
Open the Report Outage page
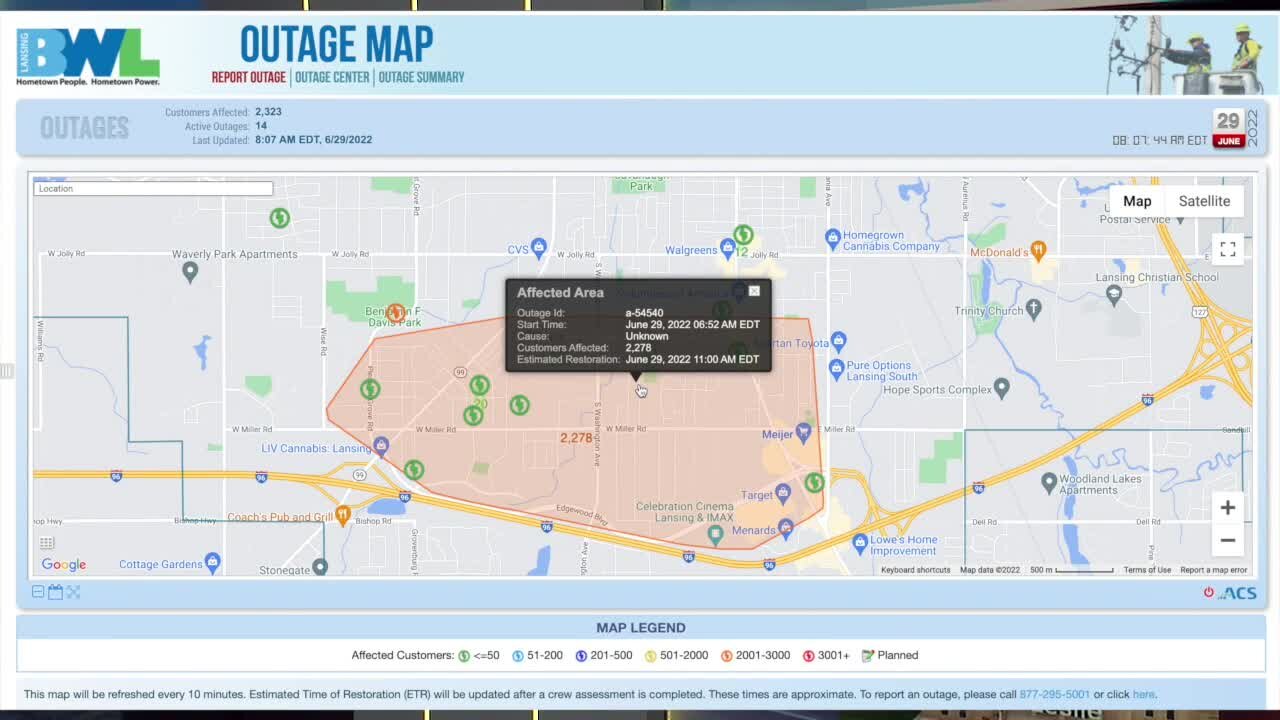point(248,77)
